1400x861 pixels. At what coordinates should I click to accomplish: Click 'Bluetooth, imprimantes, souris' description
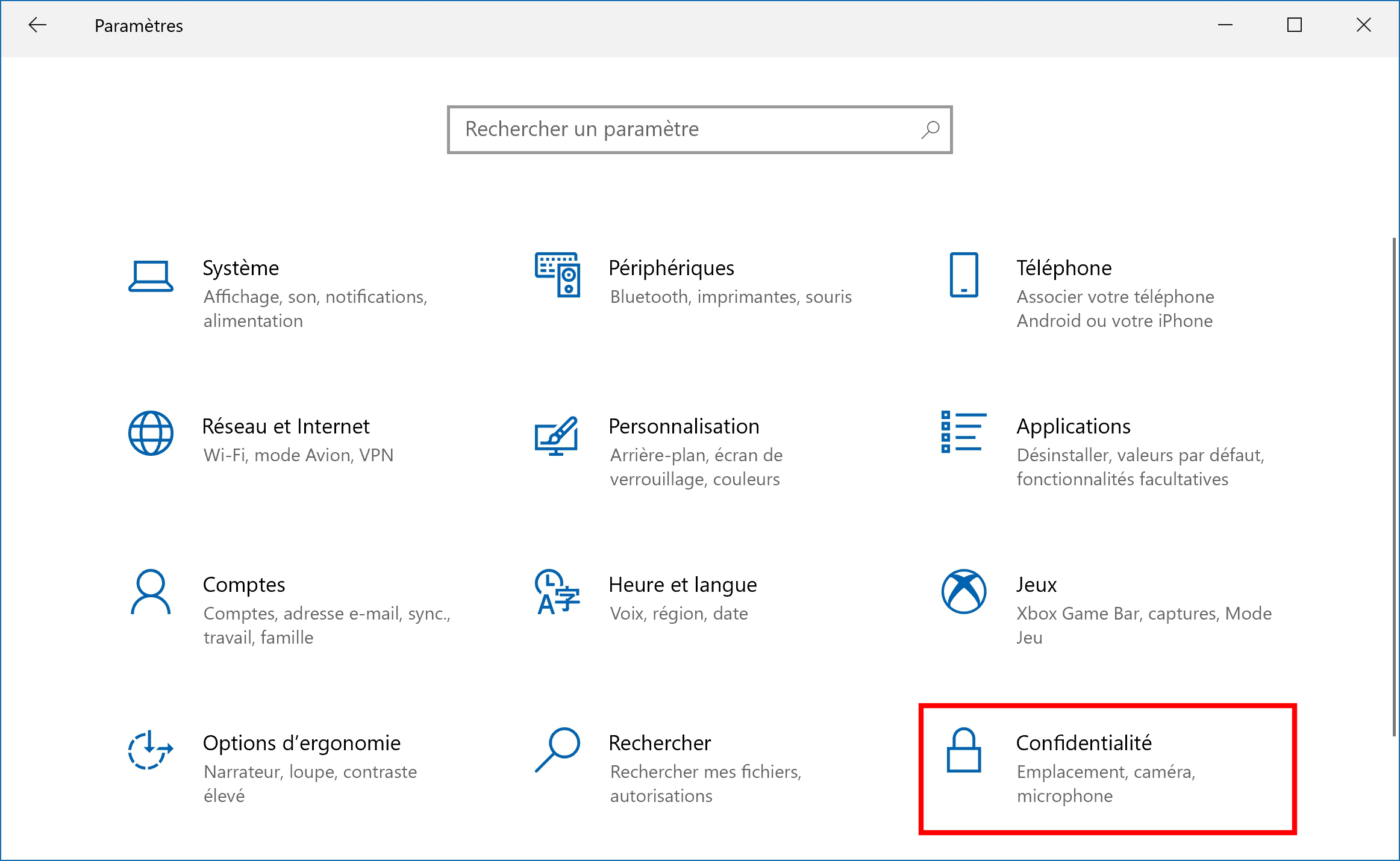pos(731,297)
